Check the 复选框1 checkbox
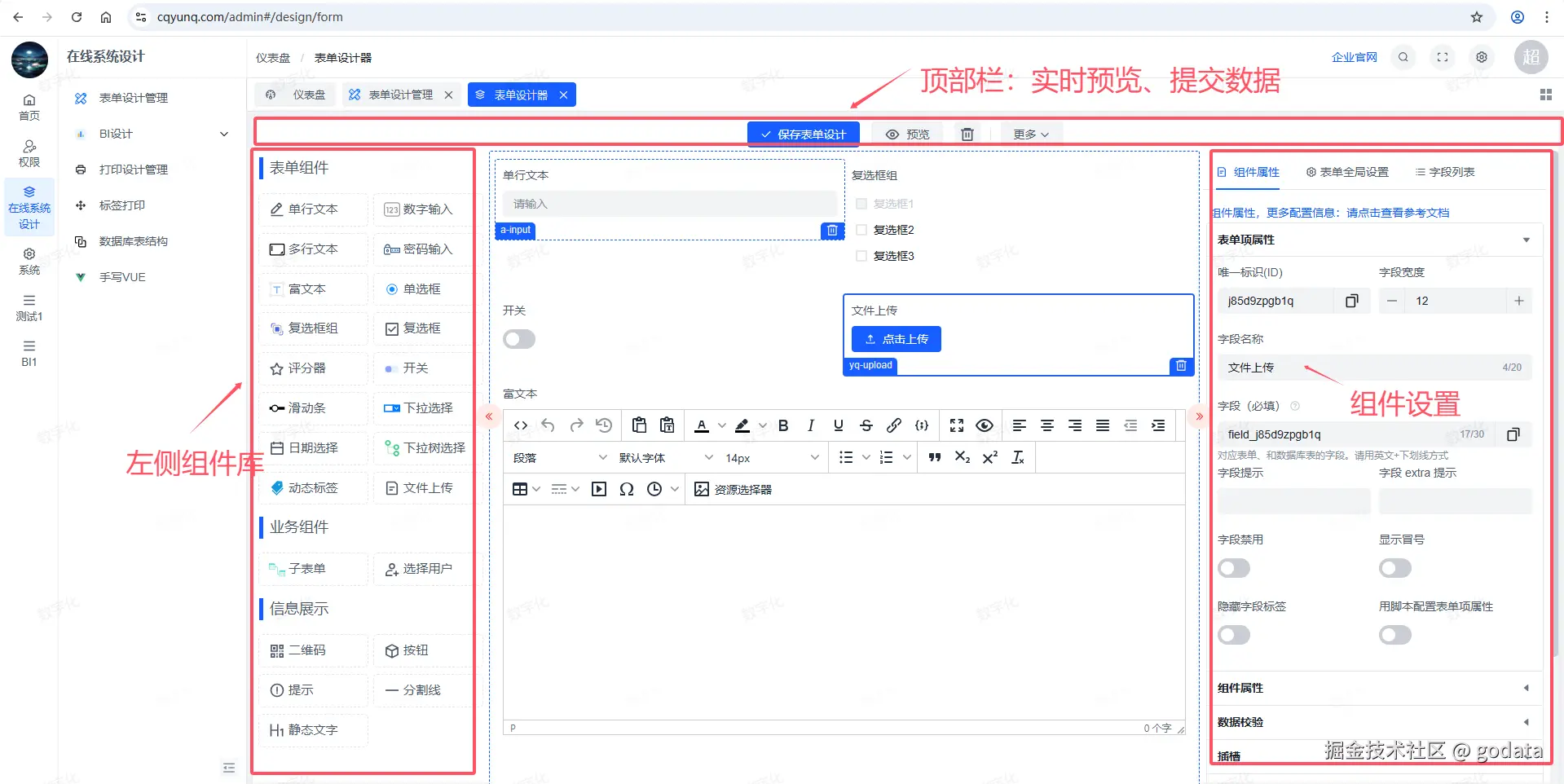Screen dimensions: 1564x784 tap(861, 204)
